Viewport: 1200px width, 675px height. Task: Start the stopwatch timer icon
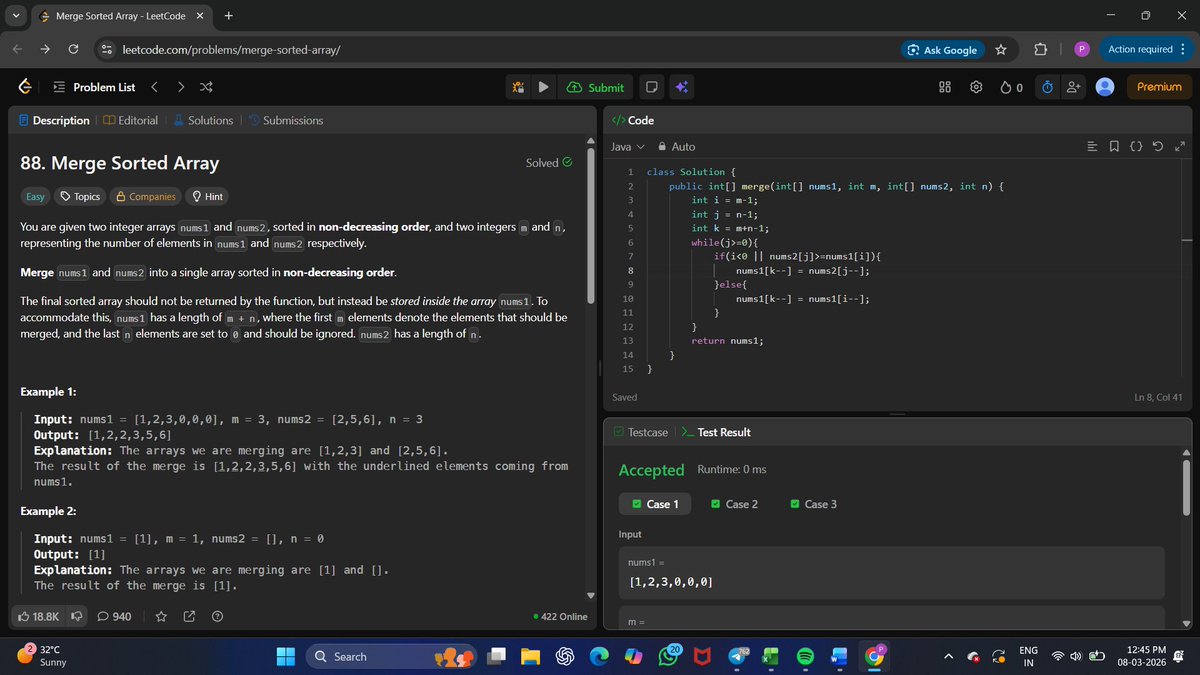[x=1047, y=87]
